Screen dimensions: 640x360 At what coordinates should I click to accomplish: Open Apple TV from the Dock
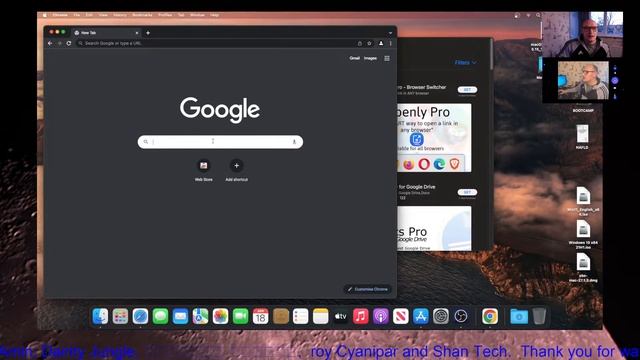point(340,316)
